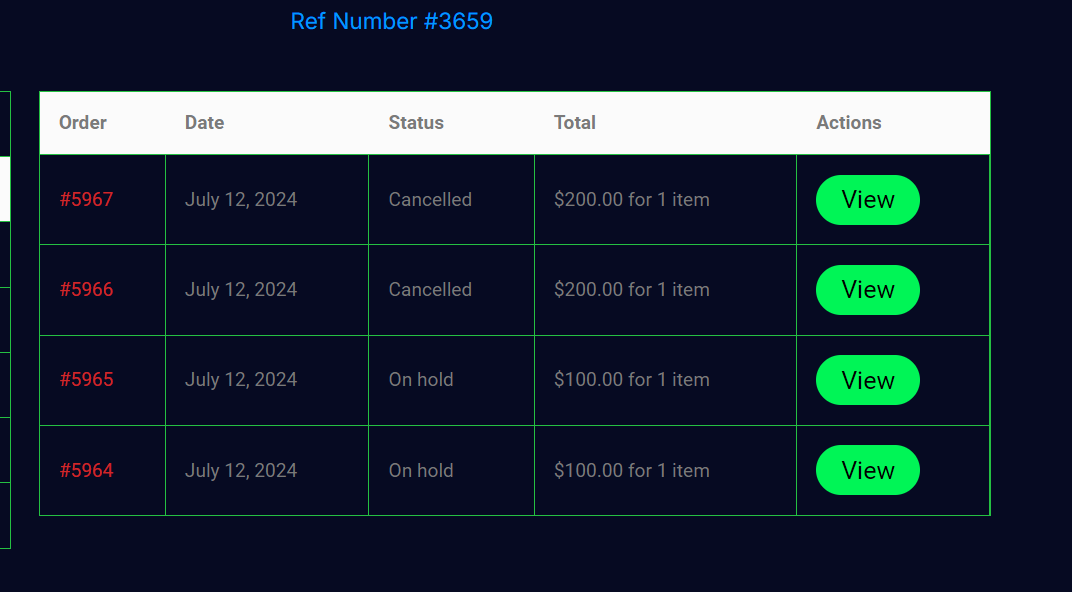
Task: Open order #5967 link
Action: click(86, 199)
